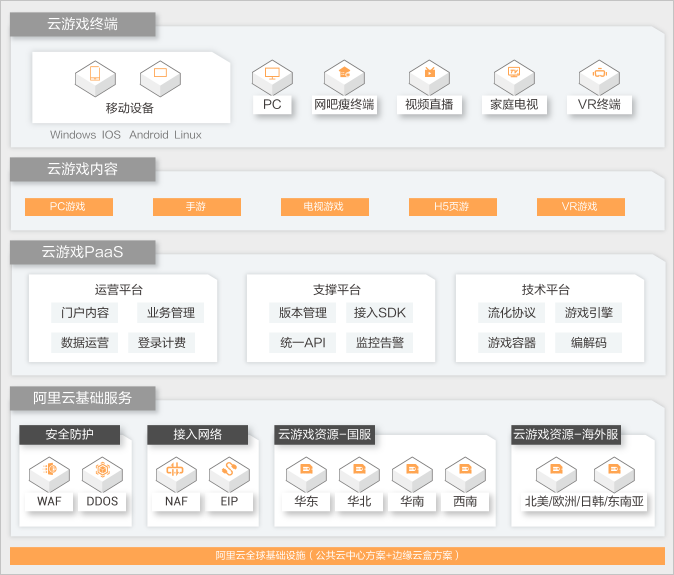Click the PC label under monitor icon
Image resolution: width=674 pixels, height=575 pixels.
coord(272,104)
